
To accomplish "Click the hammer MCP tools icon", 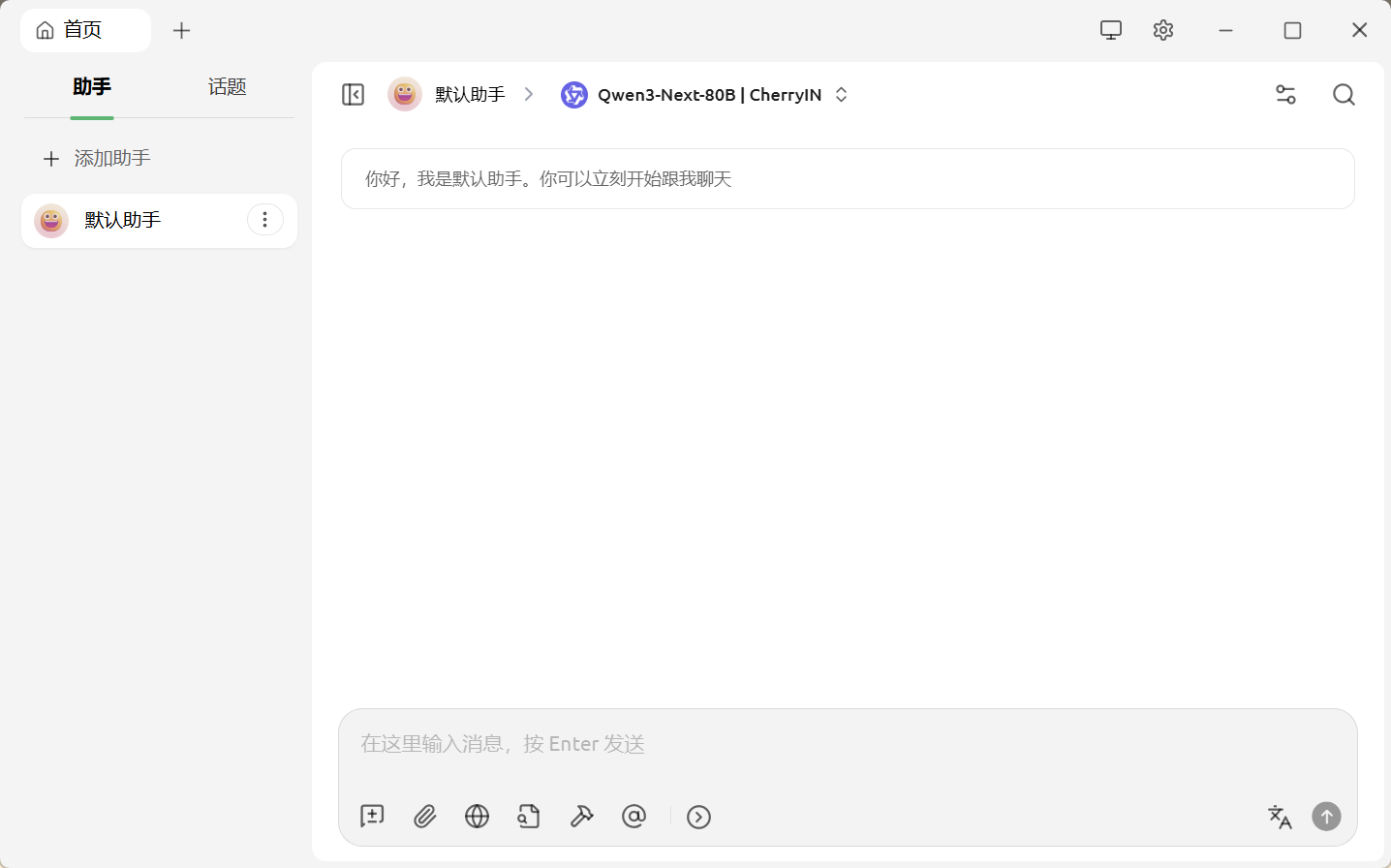I will point(581,817).
